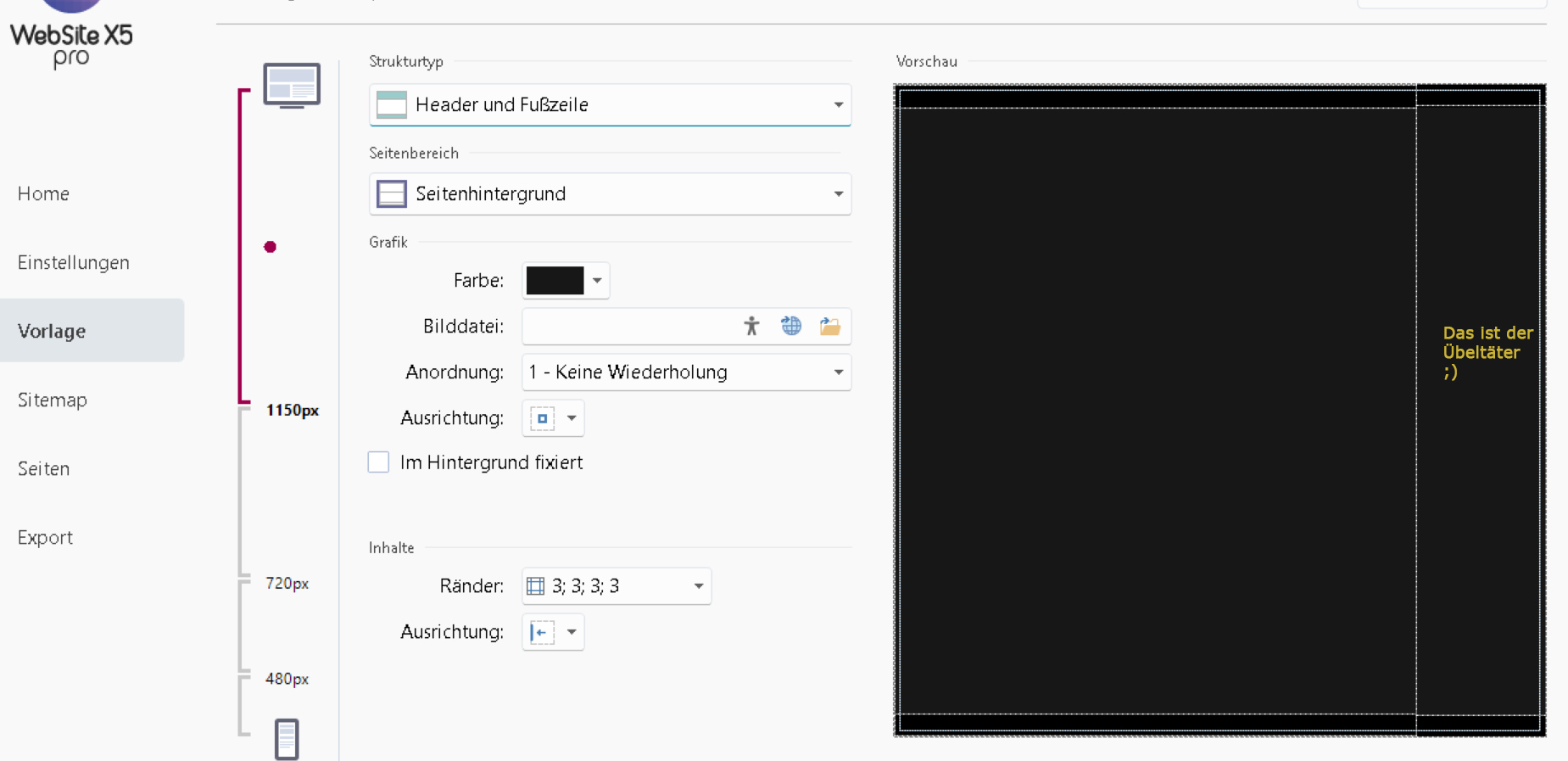Go to Einstellungen in the sidebar
Image resolution: width=1568 pixels, height=761 pixels.
[74, 262]
